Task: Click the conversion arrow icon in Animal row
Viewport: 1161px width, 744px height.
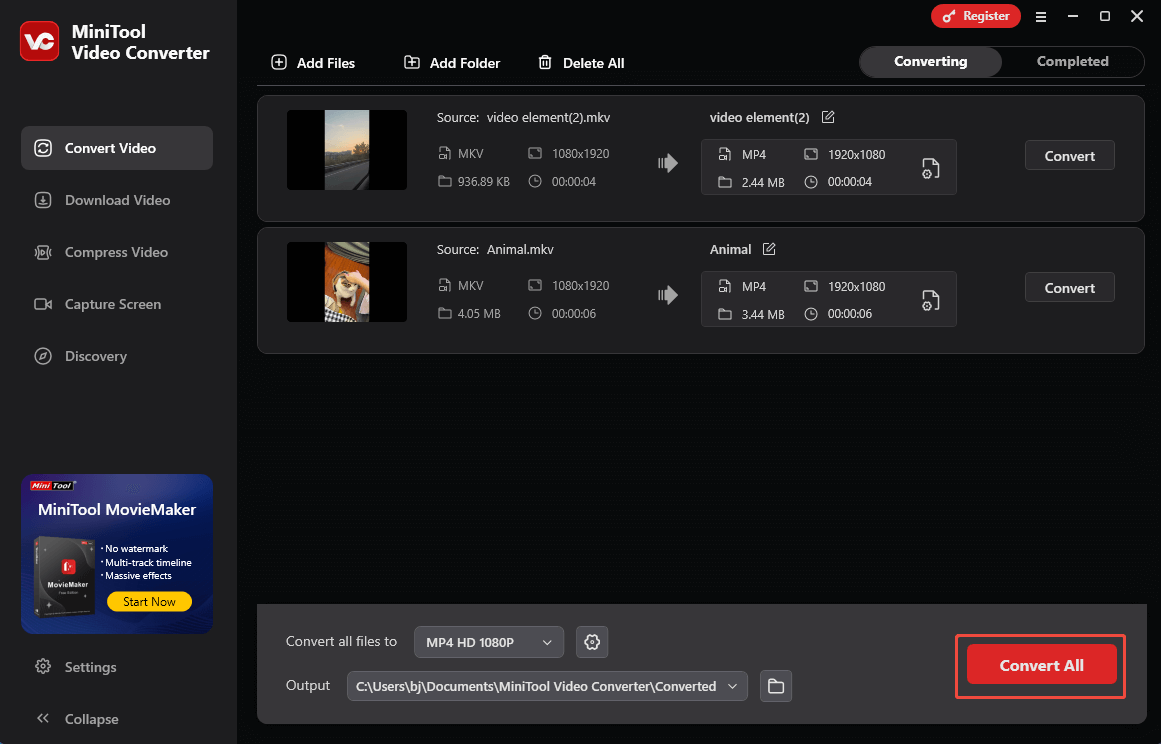Action: [668, 295]
